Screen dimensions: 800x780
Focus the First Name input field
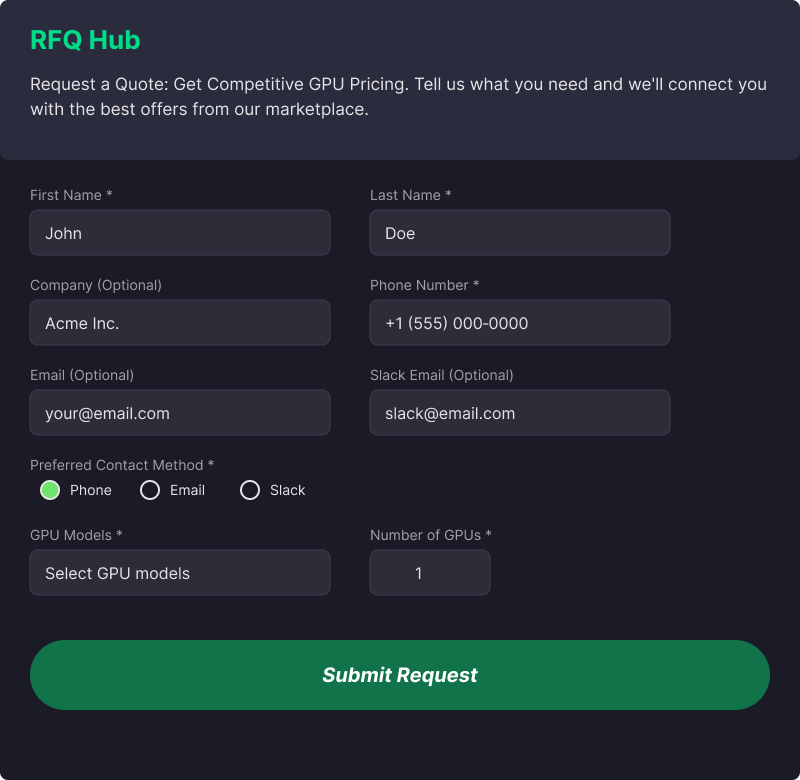pyautogui.click(x=180, y=233)
